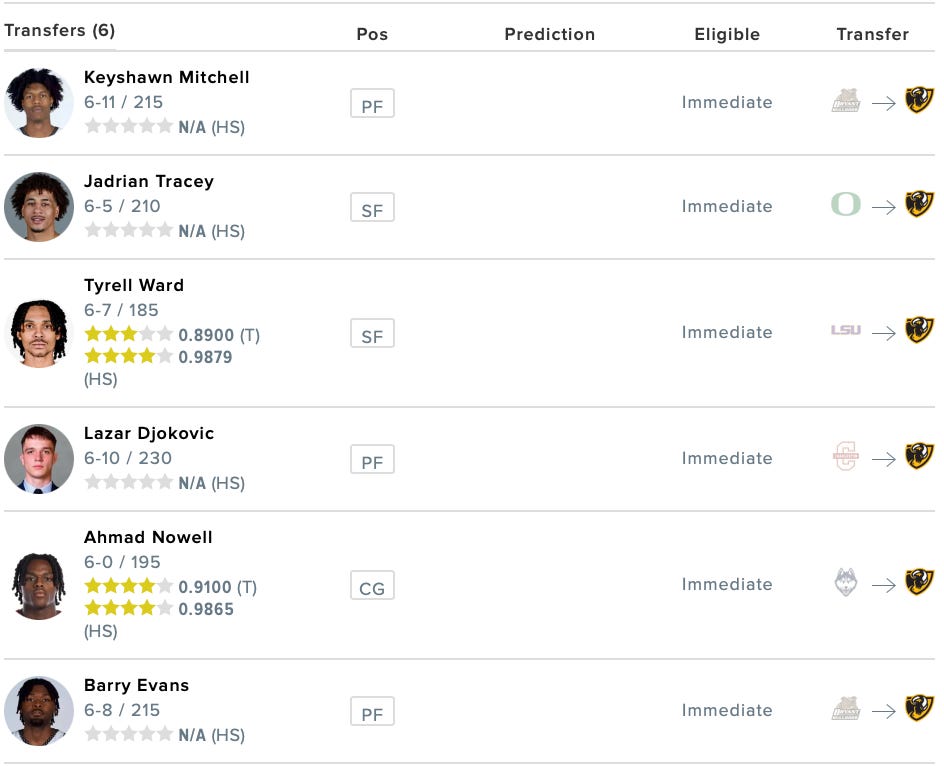Click Lazar Djokovic's former school logo

point(845,457)
